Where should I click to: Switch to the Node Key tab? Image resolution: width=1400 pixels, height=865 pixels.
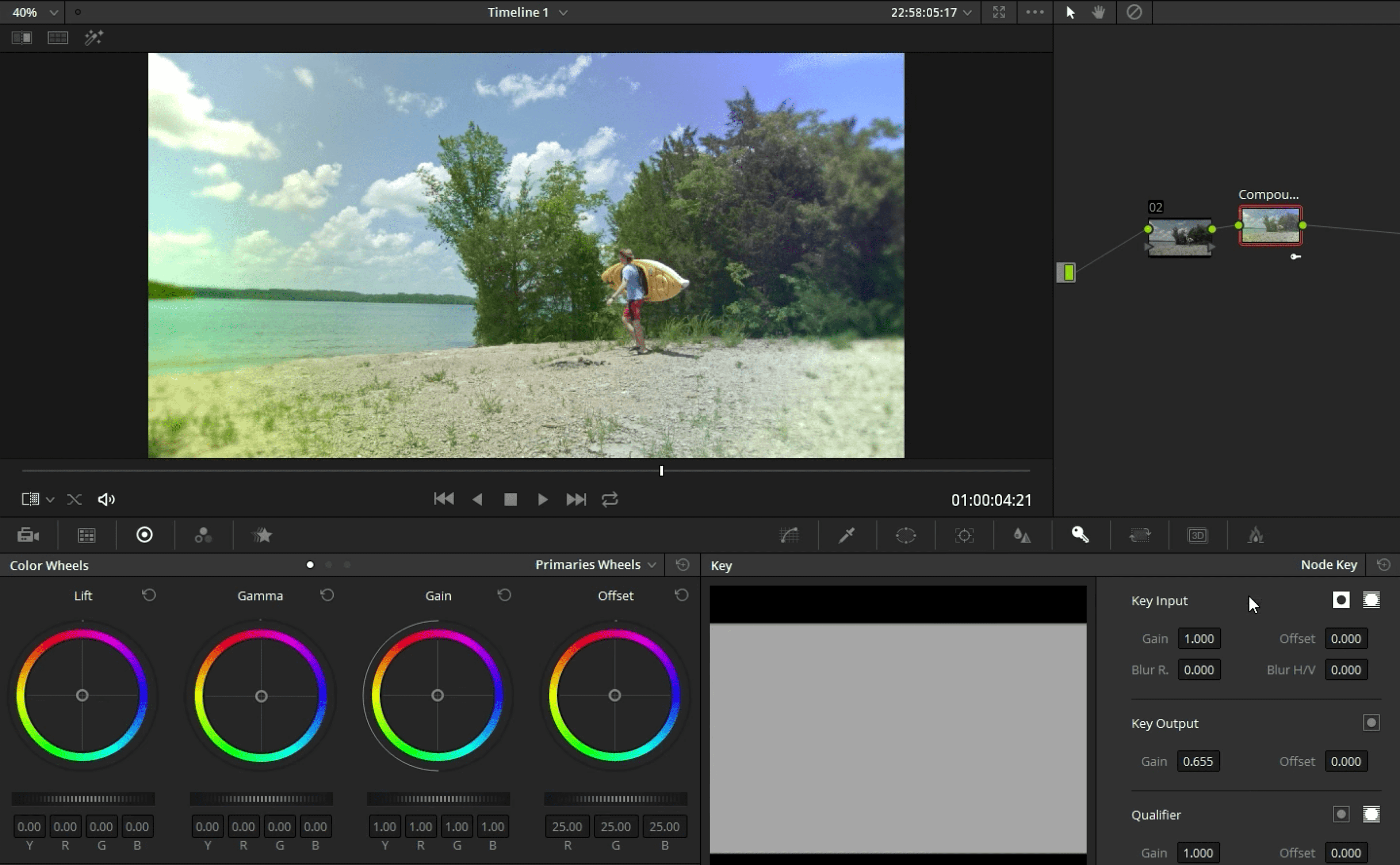click(x=1328, y=565)
